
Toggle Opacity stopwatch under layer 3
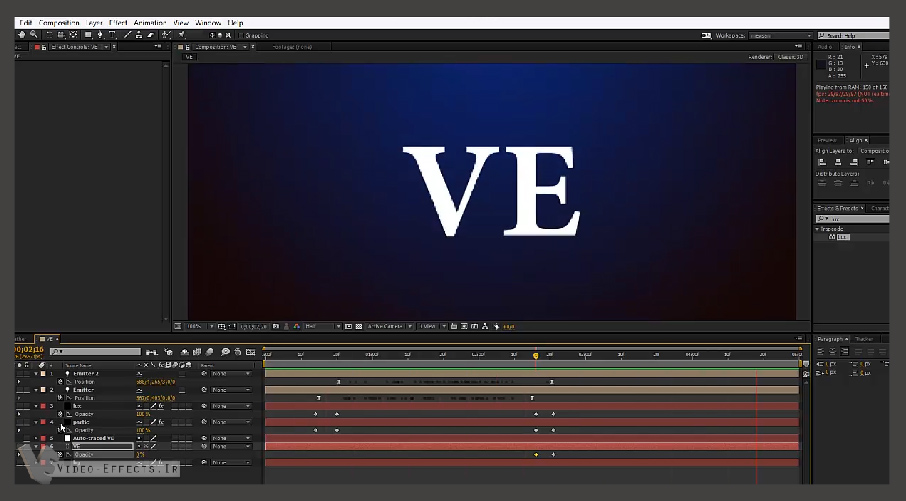coord(60,414)
